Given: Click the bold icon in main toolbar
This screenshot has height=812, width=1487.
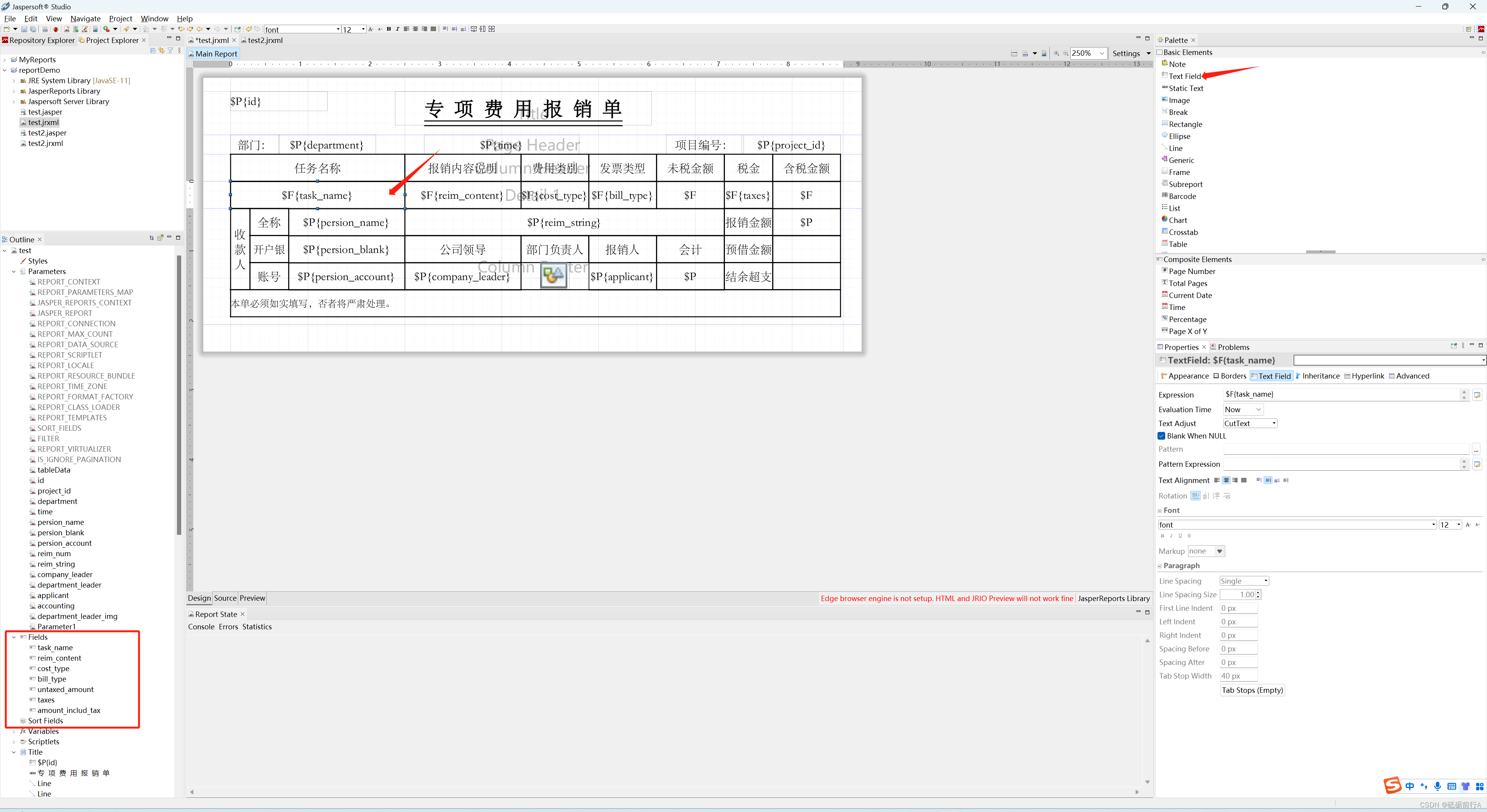Looking at the screenshot, I should [x=388, y=29].
